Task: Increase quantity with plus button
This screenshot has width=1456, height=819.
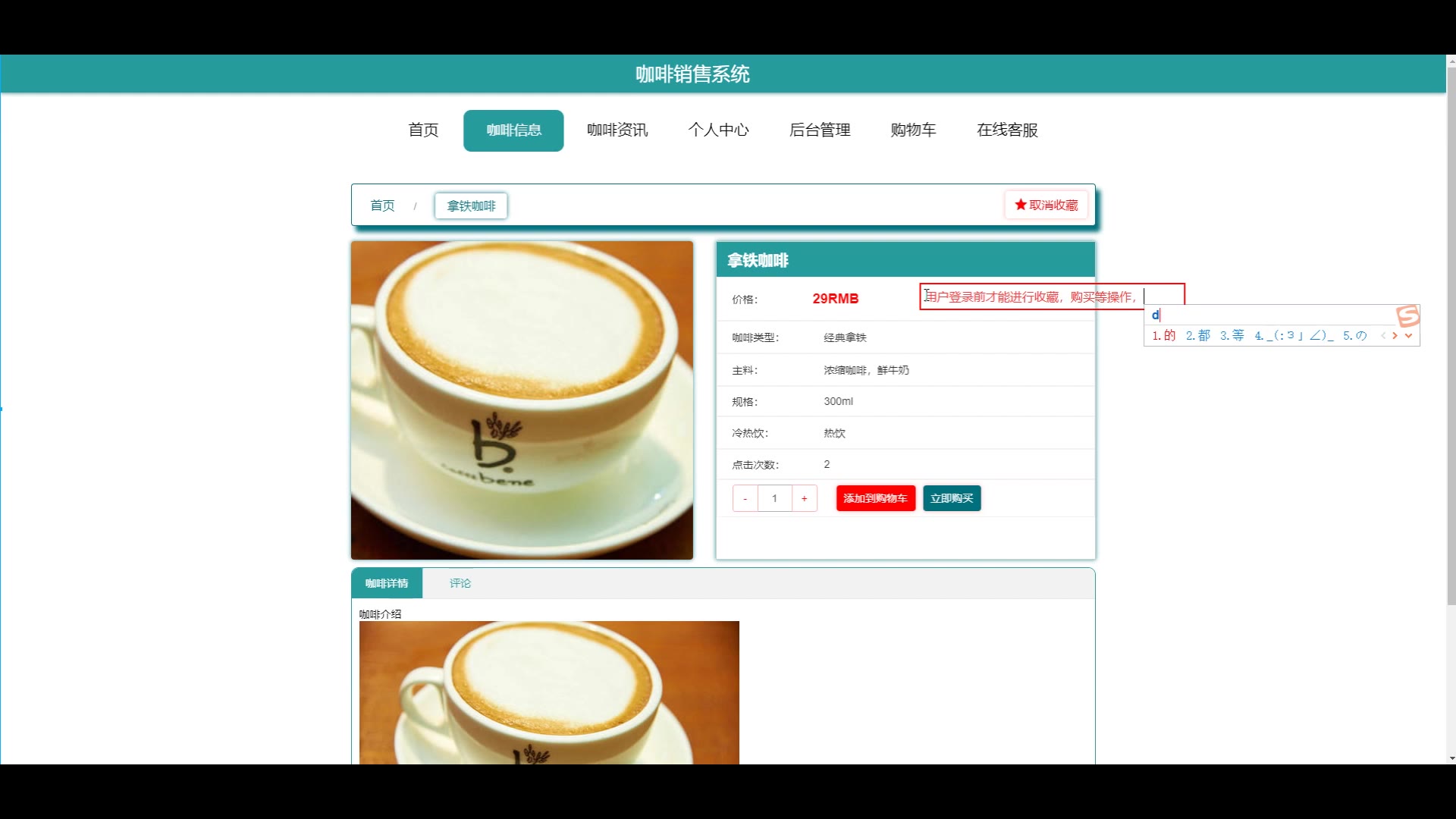Action: (x=804, y=498)
